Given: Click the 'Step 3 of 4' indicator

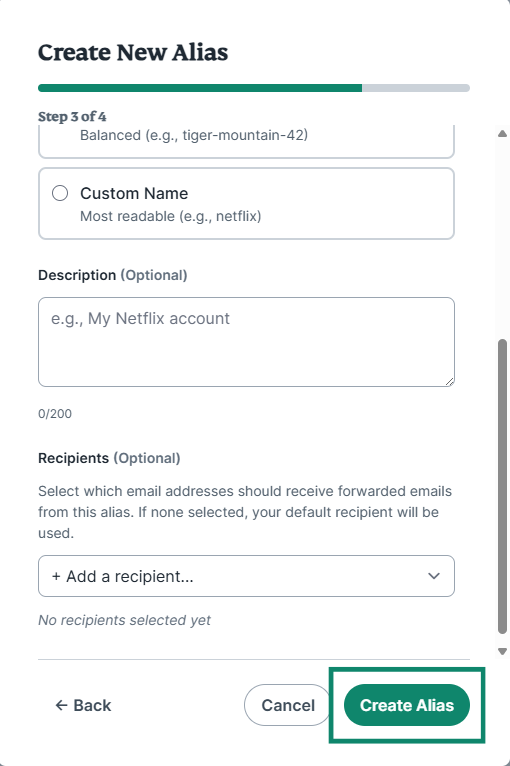Looking at the screenshot, I should tap(72, 116).
